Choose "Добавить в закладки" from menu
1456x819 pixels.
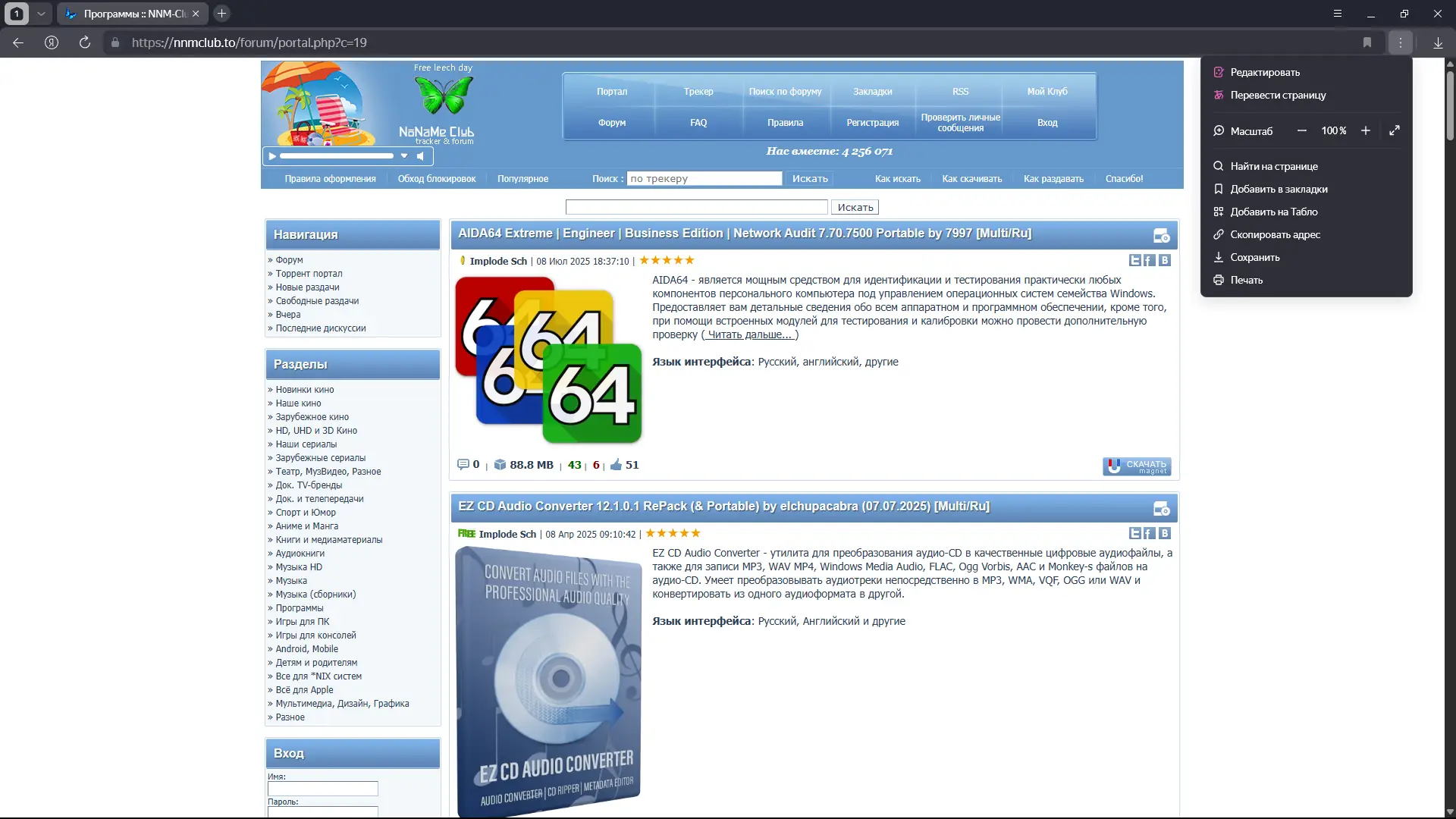[x=1279, y=190]
